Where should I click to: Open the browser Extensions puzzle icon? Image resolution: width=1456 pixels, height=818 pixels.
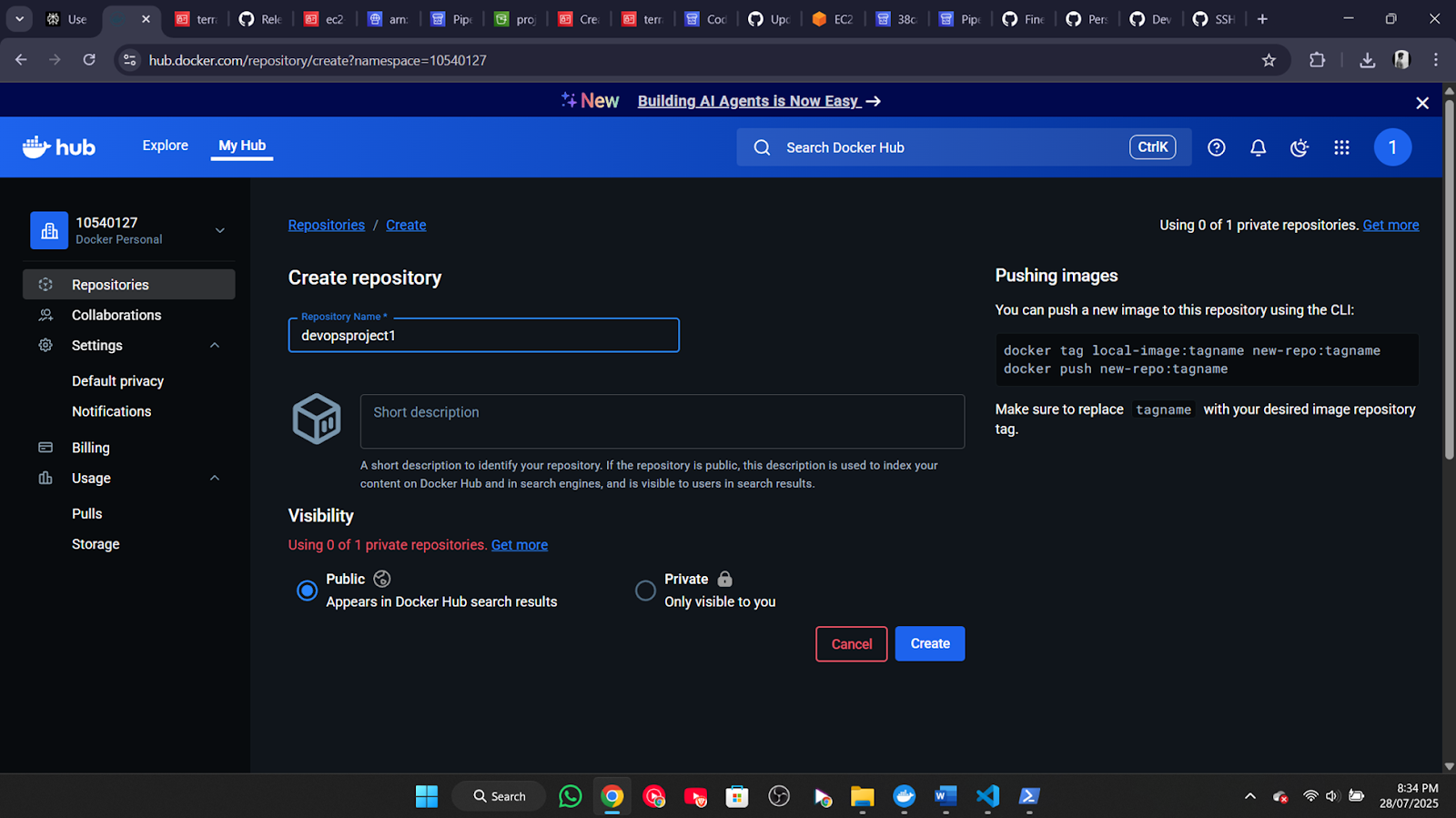(x=1317, y=60)
